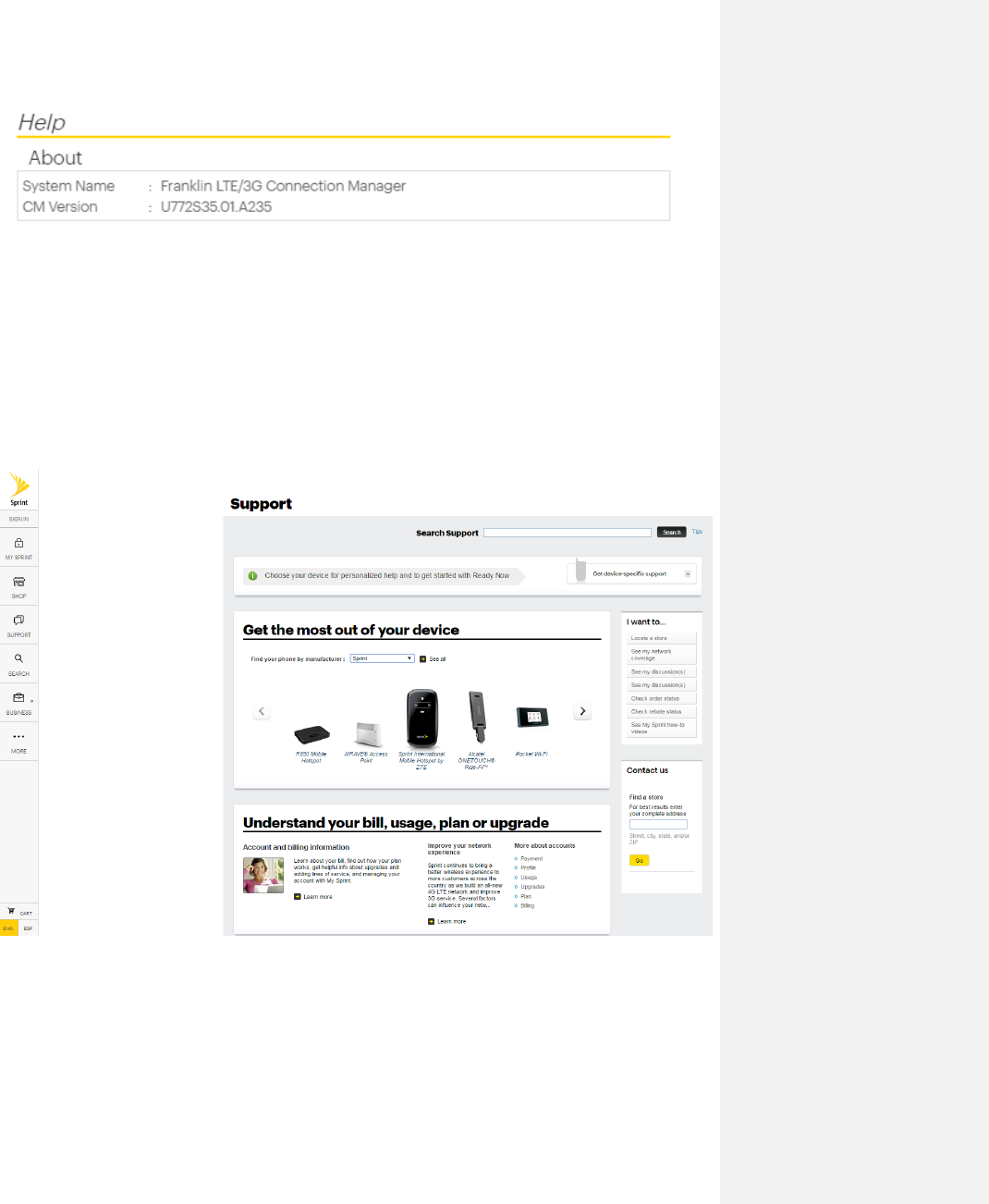The width and height of the screenshot is (989, 1204).
Task: Click CM Version value U772S35.01.A235
Action: coord(216,206)
